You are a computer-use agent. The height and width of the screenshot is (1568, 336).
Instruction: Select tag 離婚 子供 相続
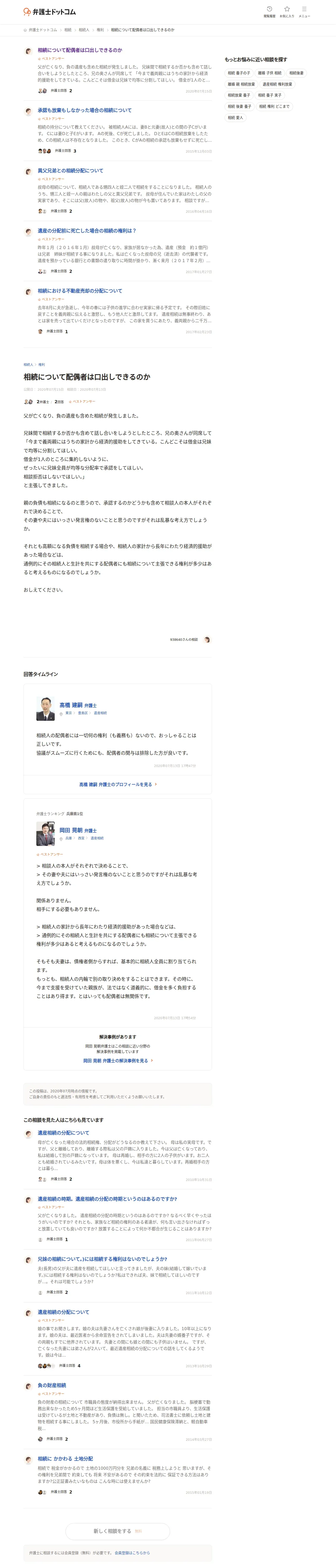pos(270,73)
